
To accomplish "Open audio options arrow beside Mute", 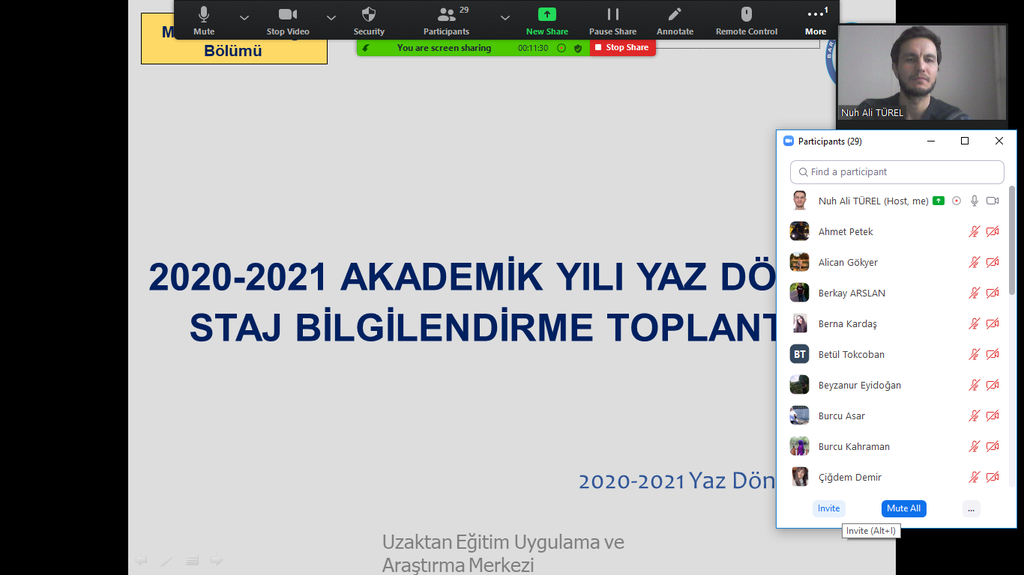I will (244, 18).
